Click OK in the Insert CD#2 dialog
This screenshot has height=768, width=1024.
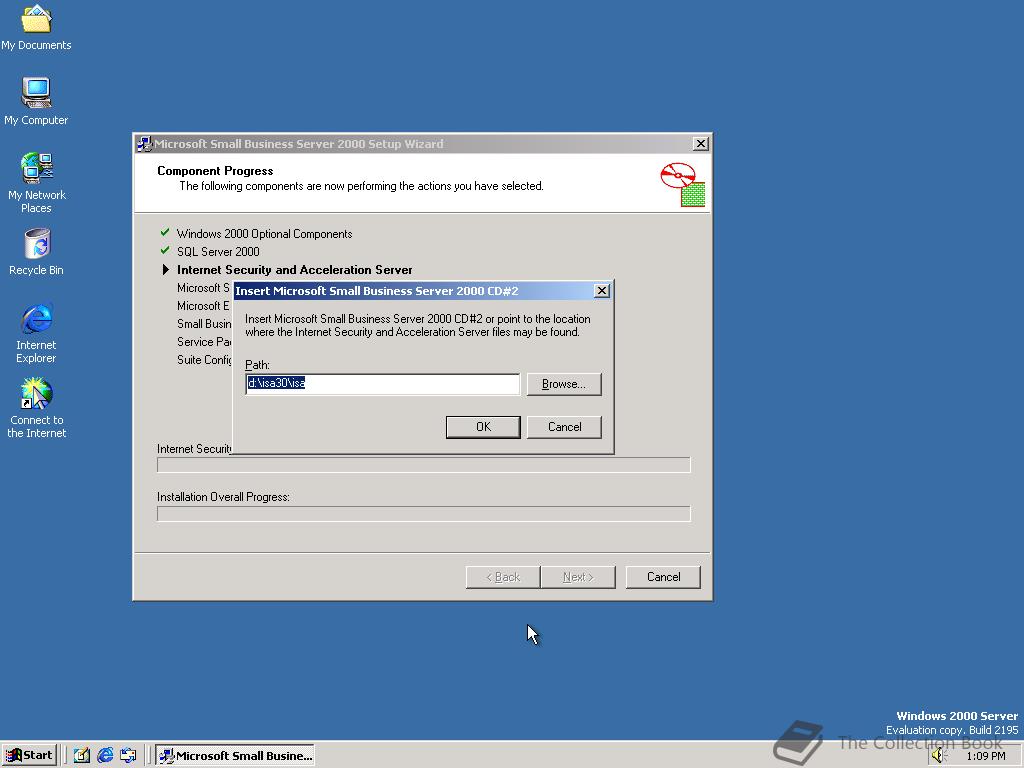pyautogui.click(x=483, y=427)
